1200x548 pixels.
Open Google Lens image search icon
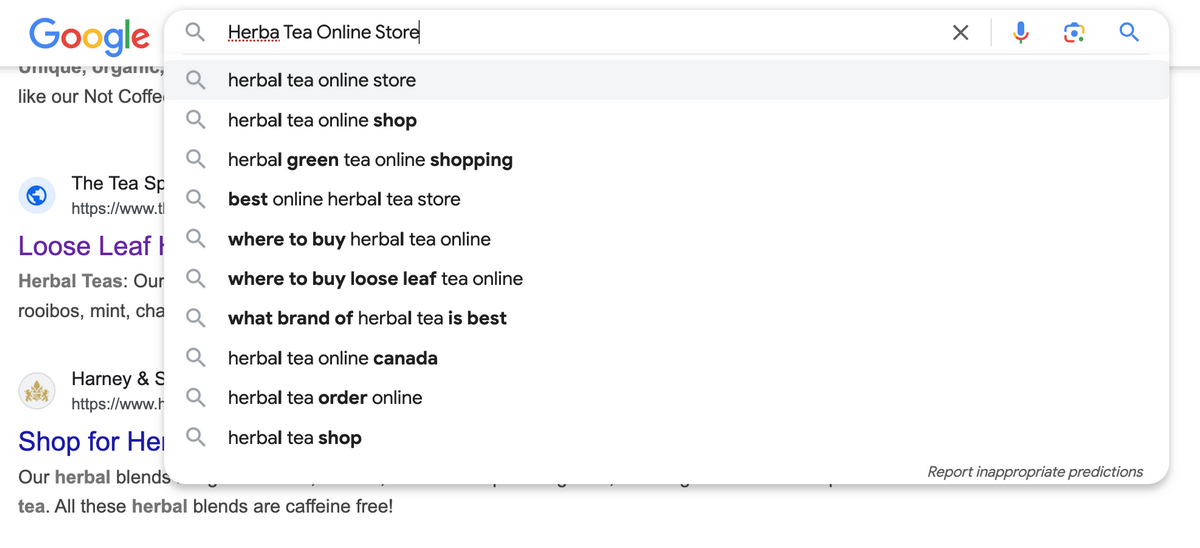pos(1074,33)
